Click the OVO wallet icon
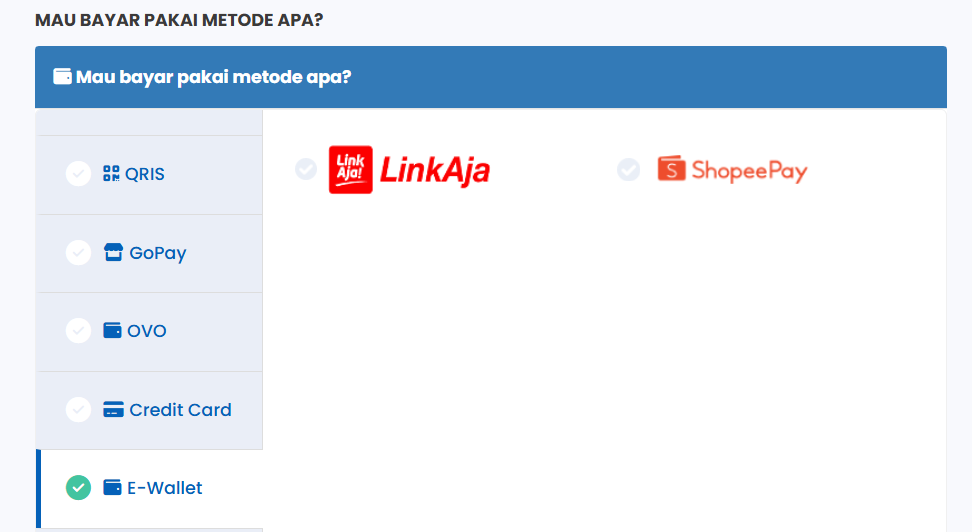Screen dimensions: 972x532 pos(112,331)
